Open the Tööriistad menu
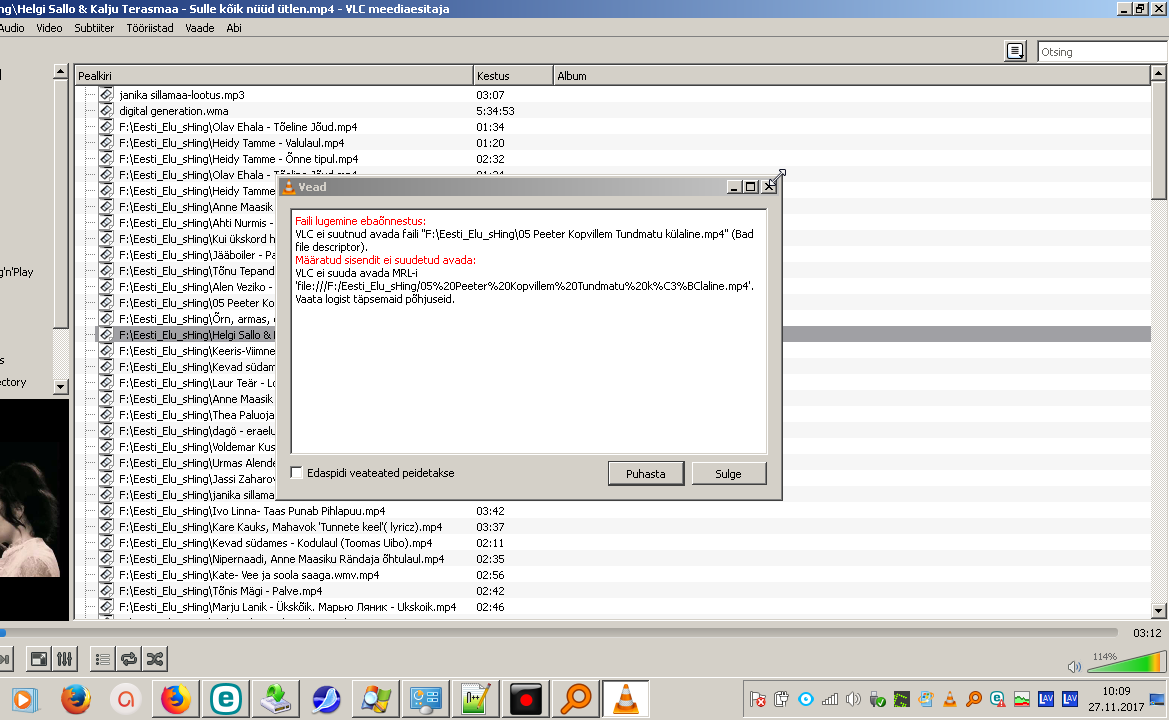 pos(150,28)
